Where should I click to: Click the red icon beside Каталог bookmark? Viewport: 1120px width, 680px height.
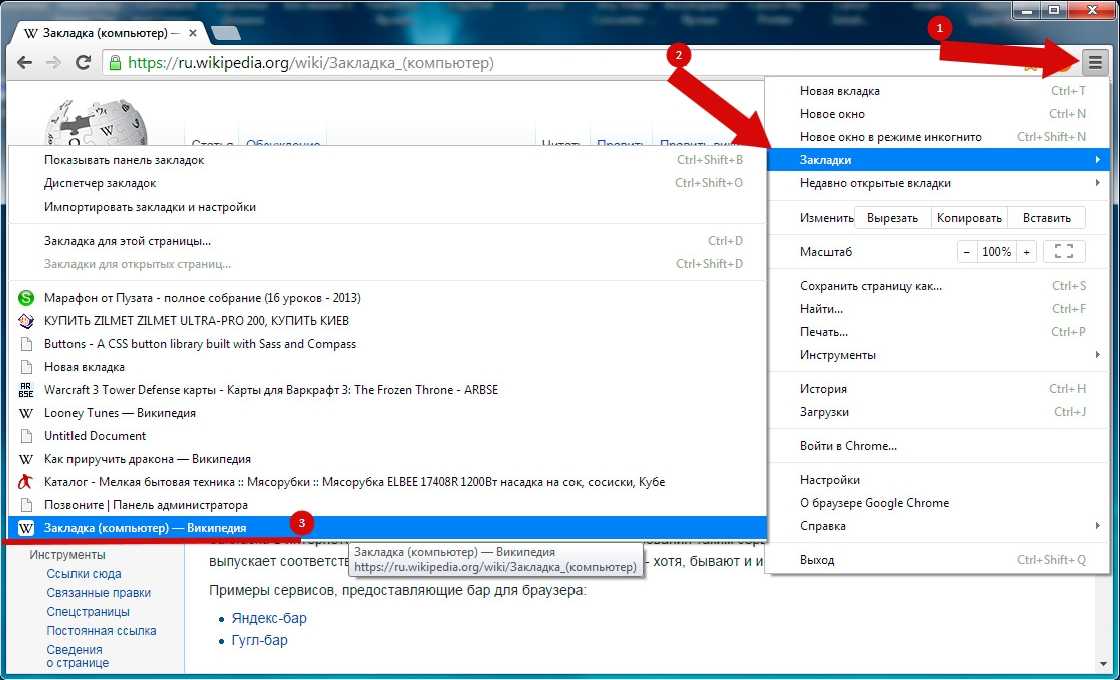tap(26, 482)
